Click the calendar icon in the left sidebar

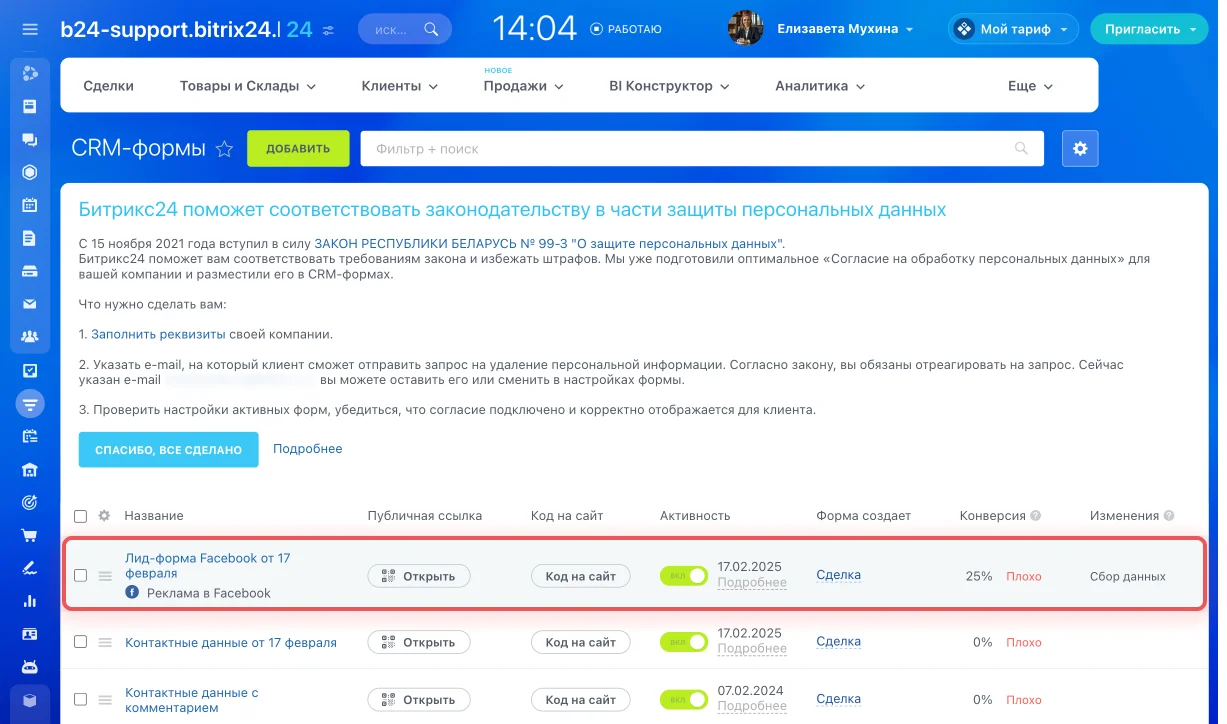pyautogui.click(x=30, y=205)
